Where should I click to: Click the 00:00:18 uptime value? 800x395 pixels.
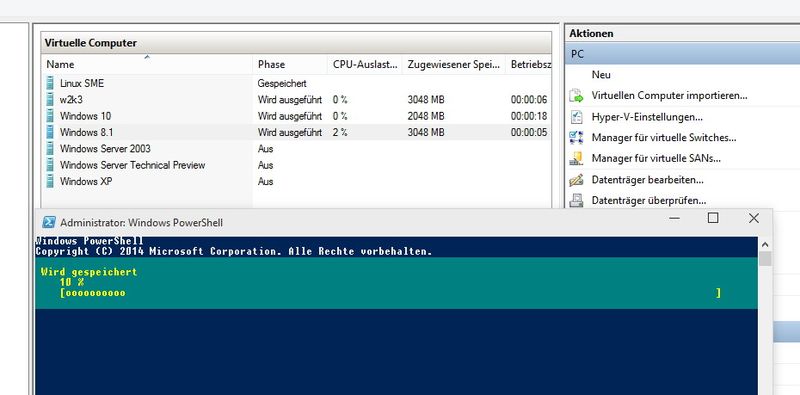tap(529, 116)
